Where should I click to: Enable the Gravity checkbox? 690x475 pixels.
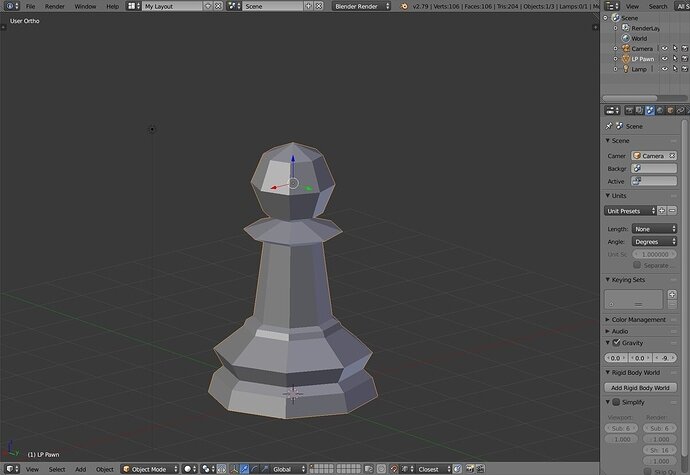click(616, 342)
